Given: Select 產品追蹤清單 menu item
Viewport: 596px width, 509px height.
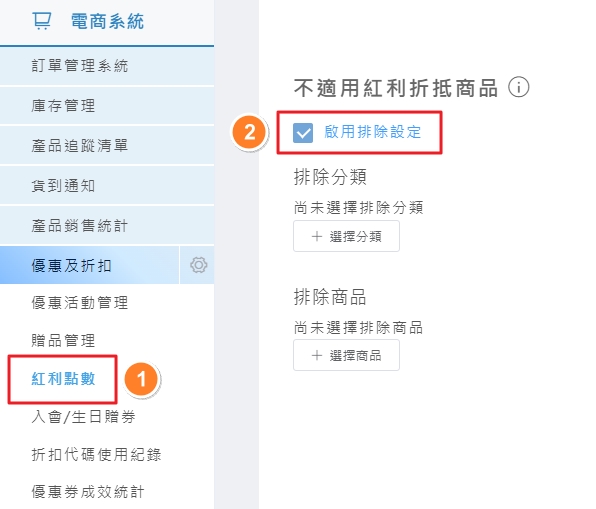Looking at the screenshot, I should (x=107, y=146).
